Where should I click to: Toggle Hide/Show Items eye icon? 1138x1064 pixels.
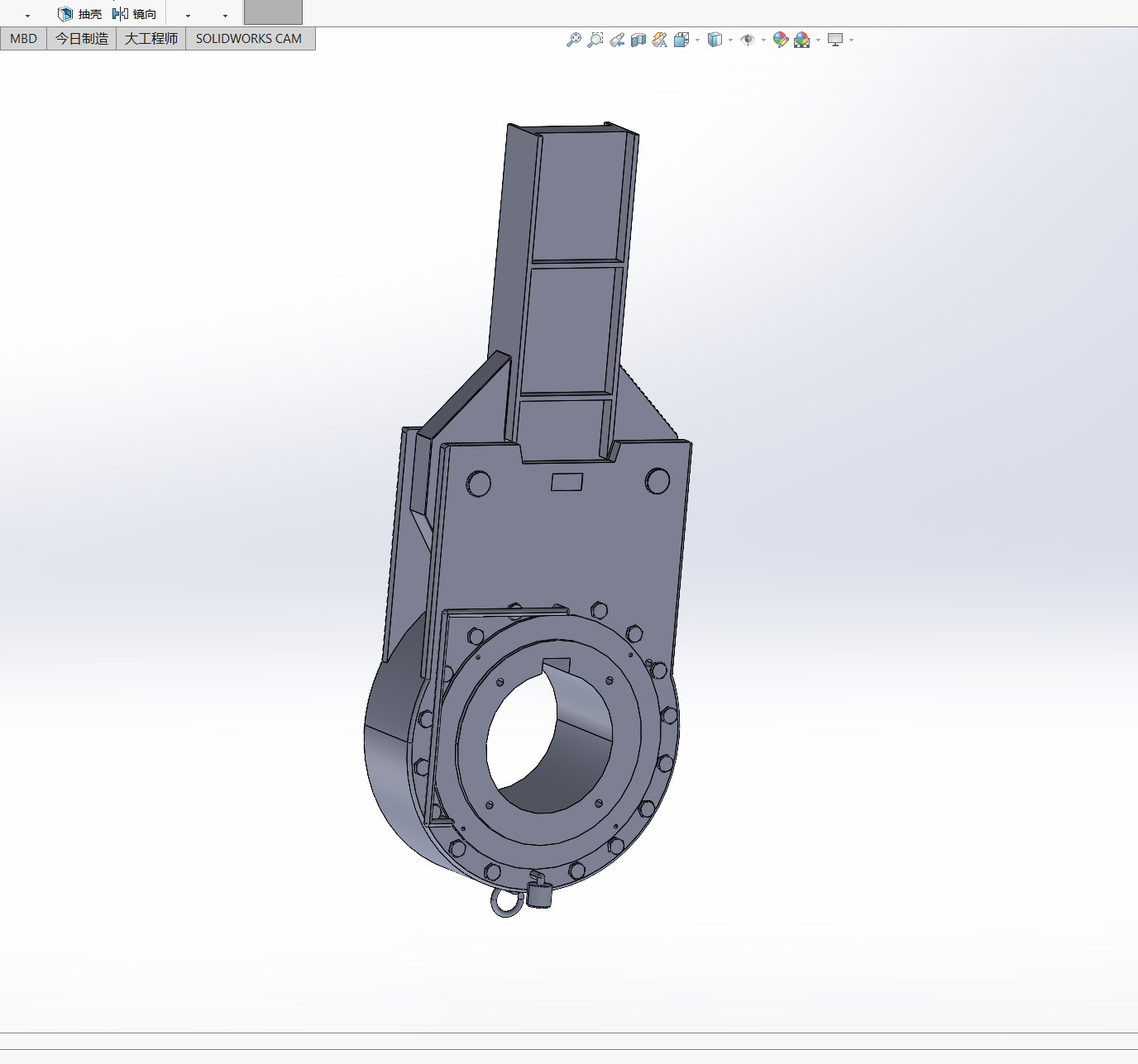[x=748, y=40]
